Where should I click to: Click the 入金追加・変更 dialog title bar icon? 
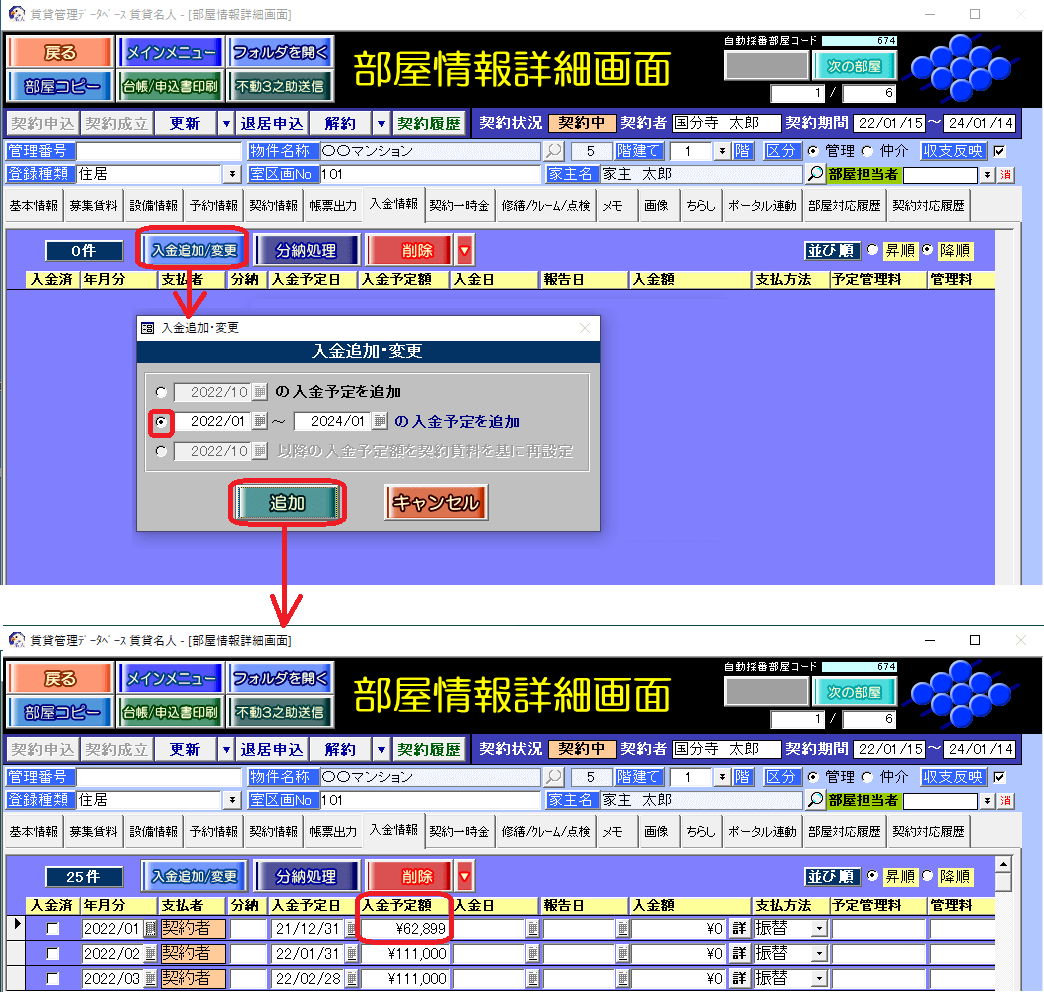point(148,327)
